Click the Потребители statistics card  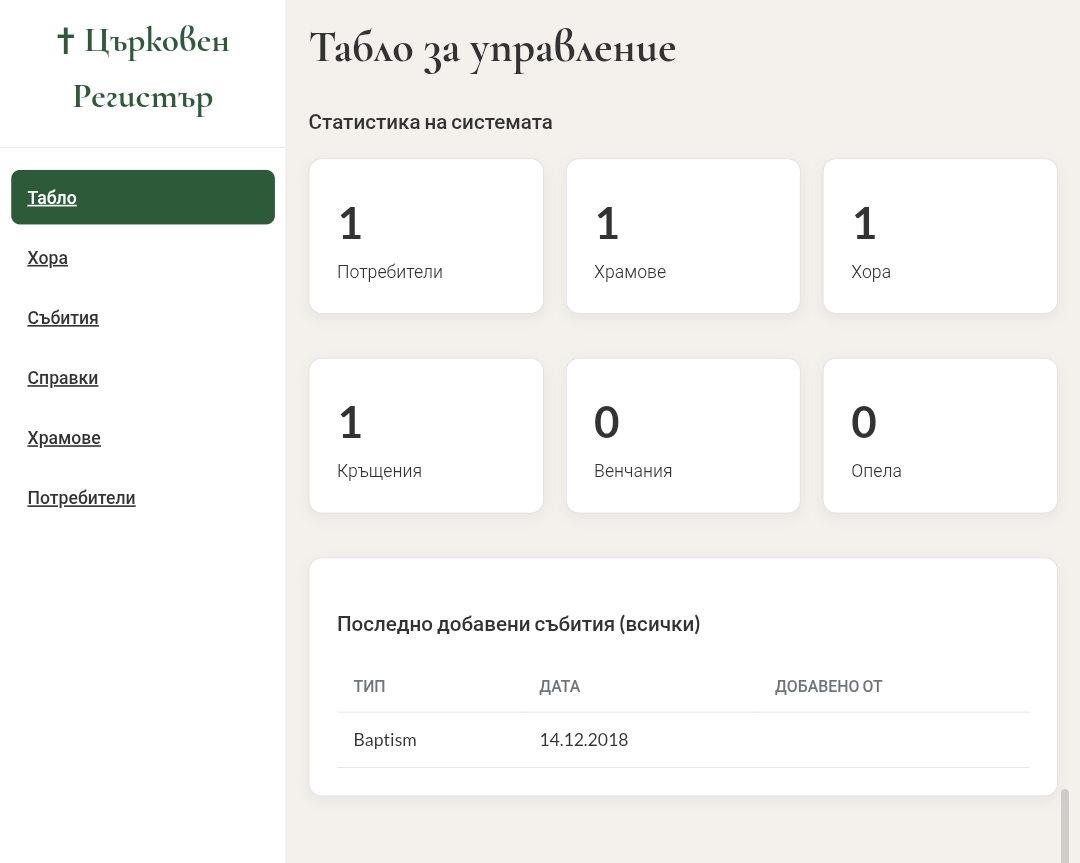pyautogui.click(x=426, y=235)
